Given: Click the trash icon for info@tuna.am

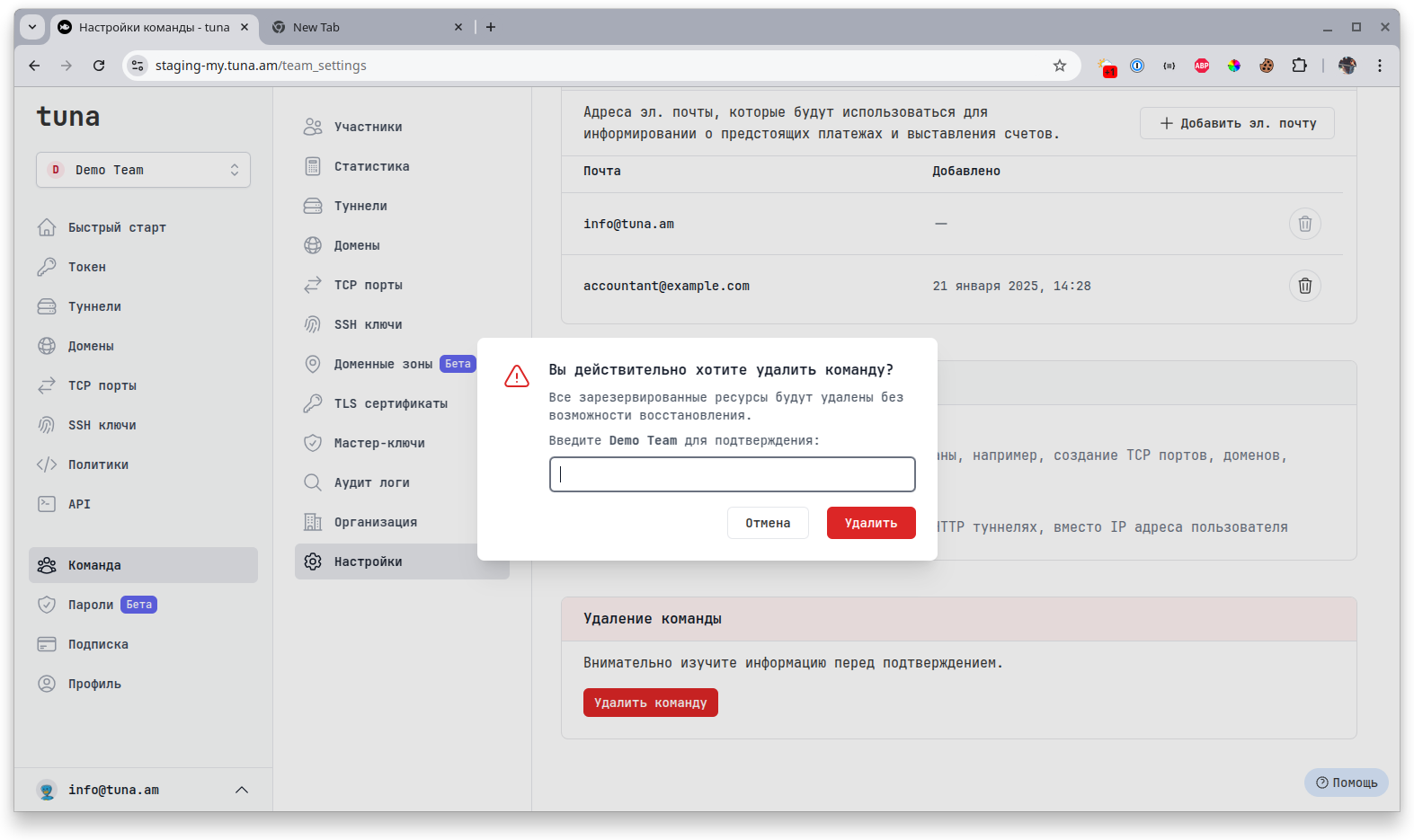Looking at the screenshot, I should pyautogui.click(x=1304, y=224).
